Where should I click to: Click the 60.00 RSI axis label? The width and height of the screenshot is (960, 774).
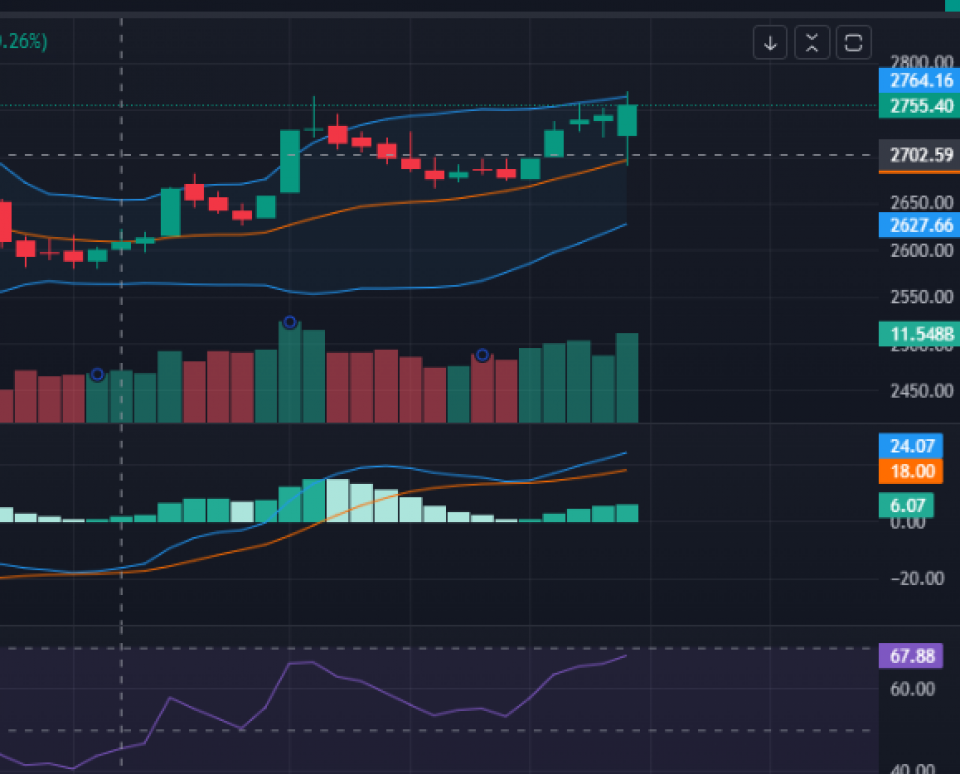coord(912,689)
